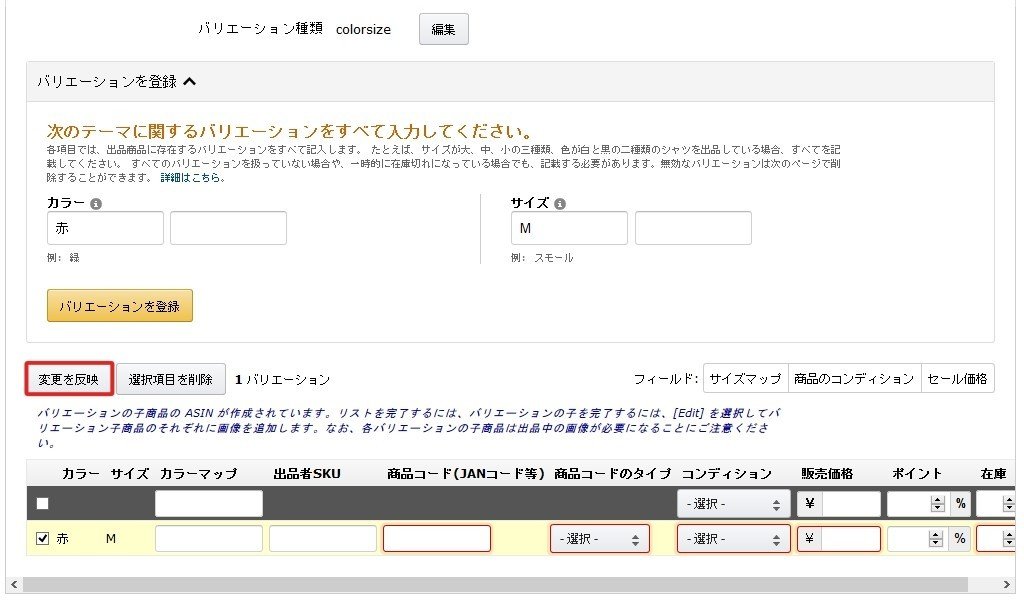This screenshot has width=1024, height=608.
Task: Open the サイズ info icon
Action: coord(560,204)
